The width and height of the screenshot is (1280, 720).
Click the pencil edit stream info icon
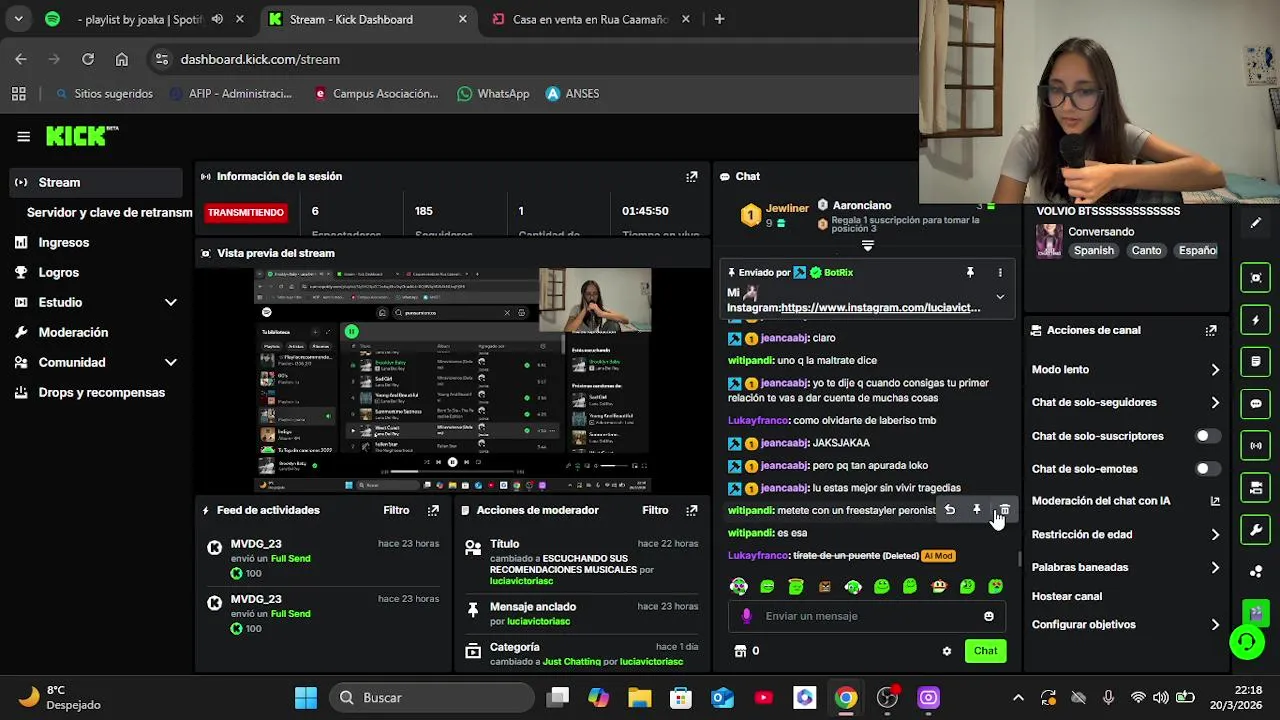point(1256,223)
